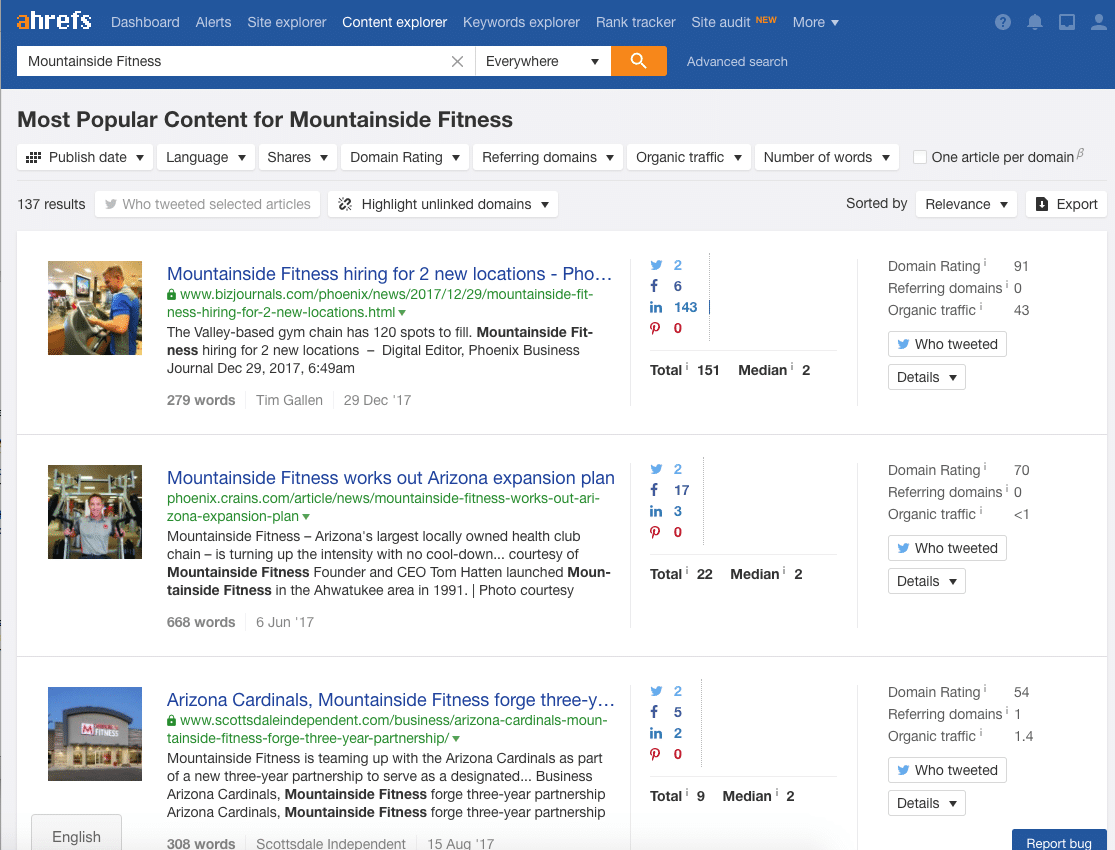1115x850 pixels.
Task: Open the Sorted by Relevance dropdown
Action: 965,204
